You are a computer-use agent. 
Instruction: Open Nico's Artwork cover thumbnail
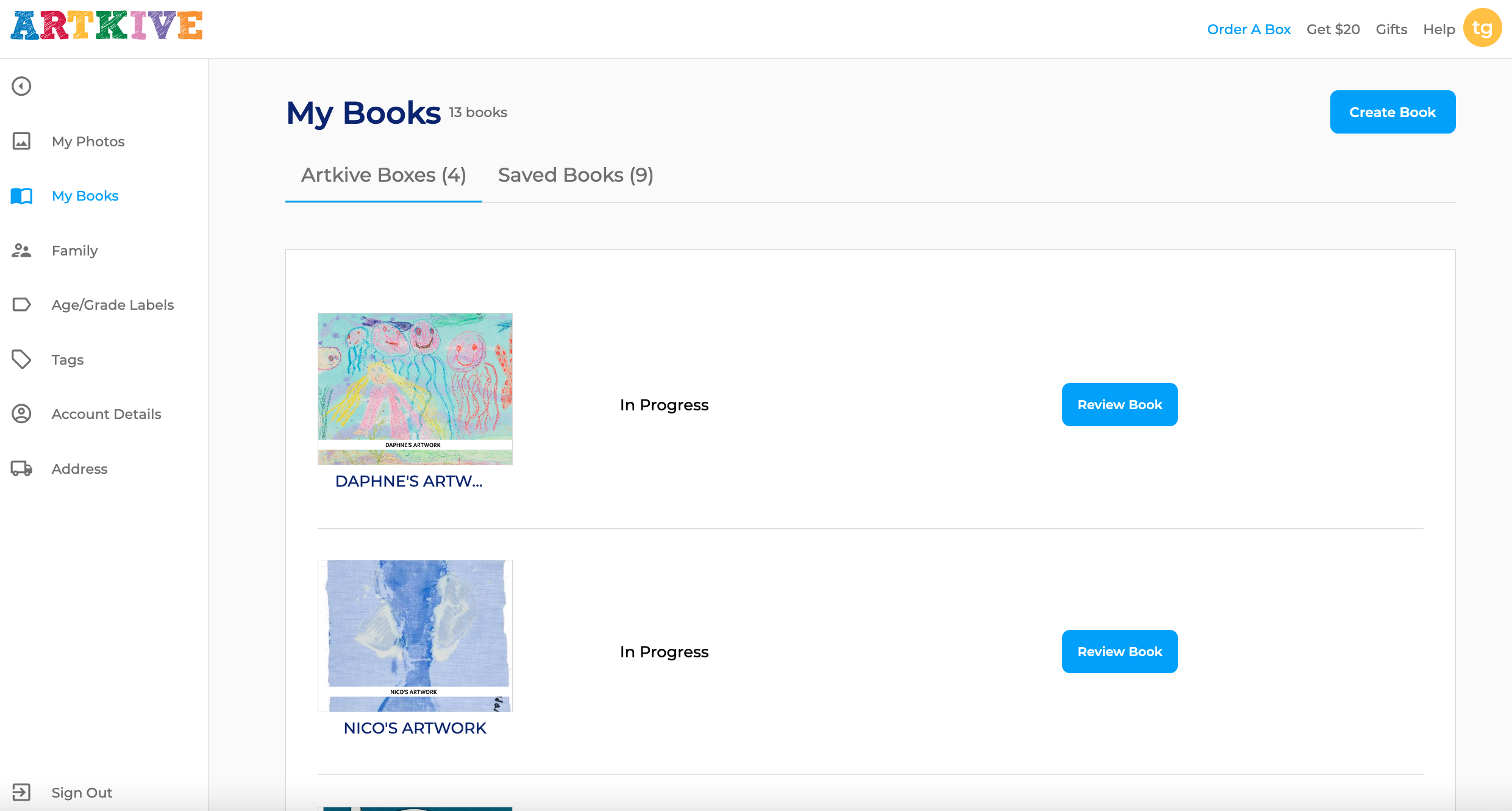(415, 636)
